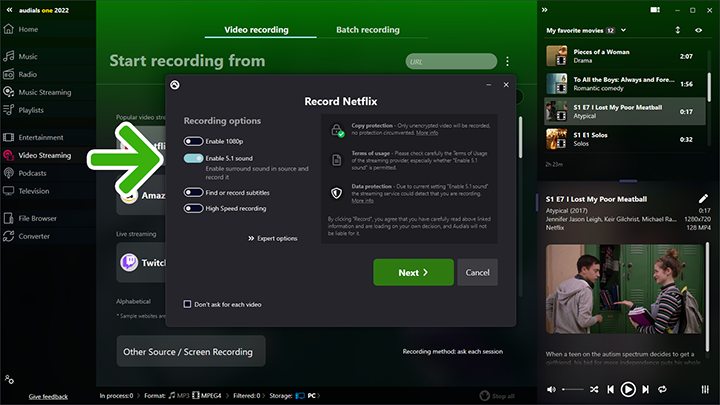The height and width of the screenshot is (405, 720).
Task: Edit the track info with the pencil icon
Action: (703, 198)
